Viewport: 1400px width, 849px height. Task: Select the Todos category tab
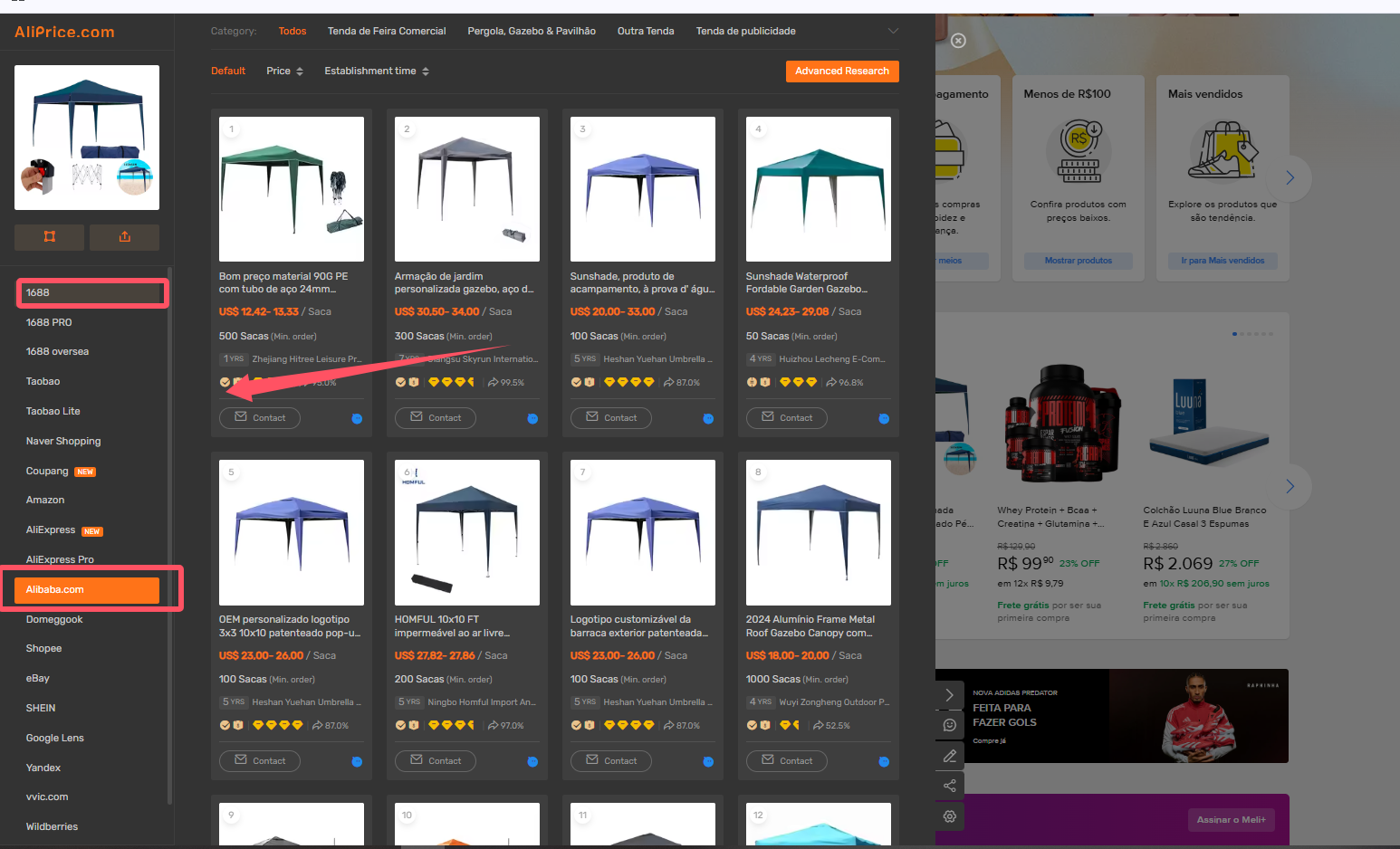pos(292,31)
